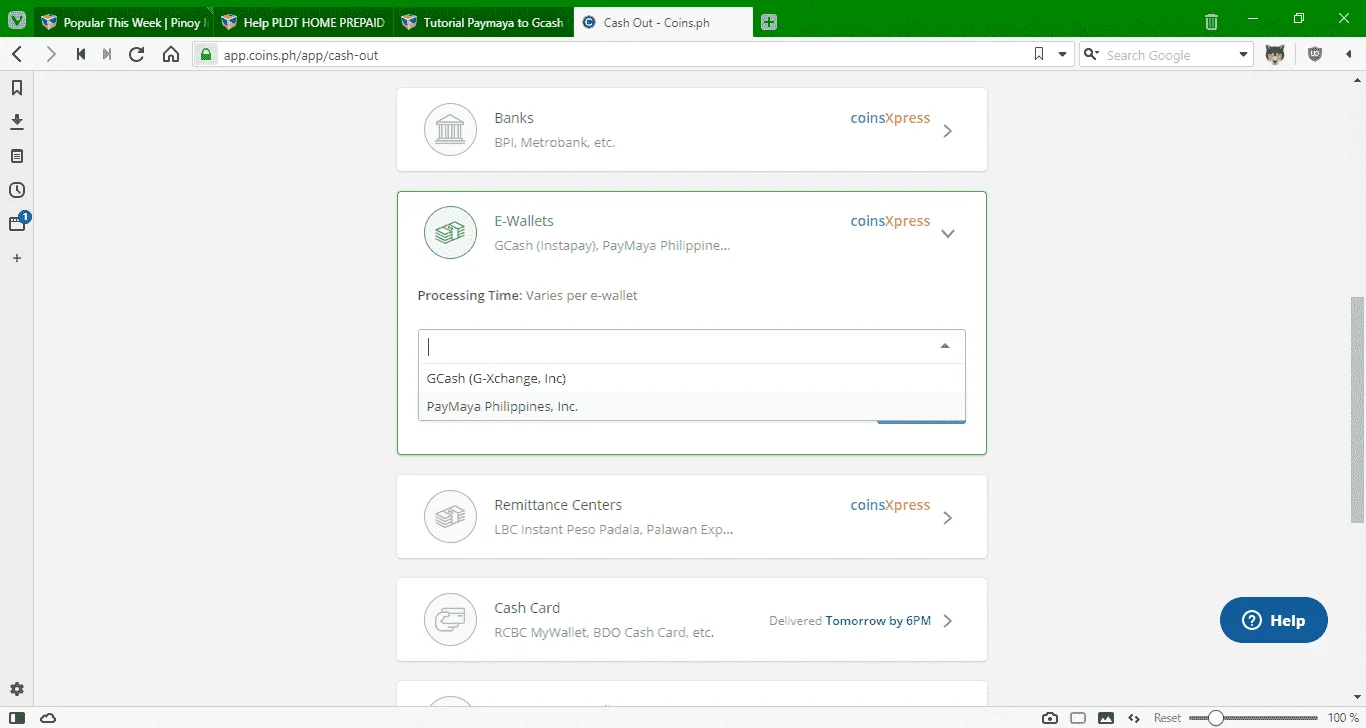Image resolution: width=1366 pixels, height=728 pixels.
Task: Focus the Search Google field
Action: (1168, 54)
